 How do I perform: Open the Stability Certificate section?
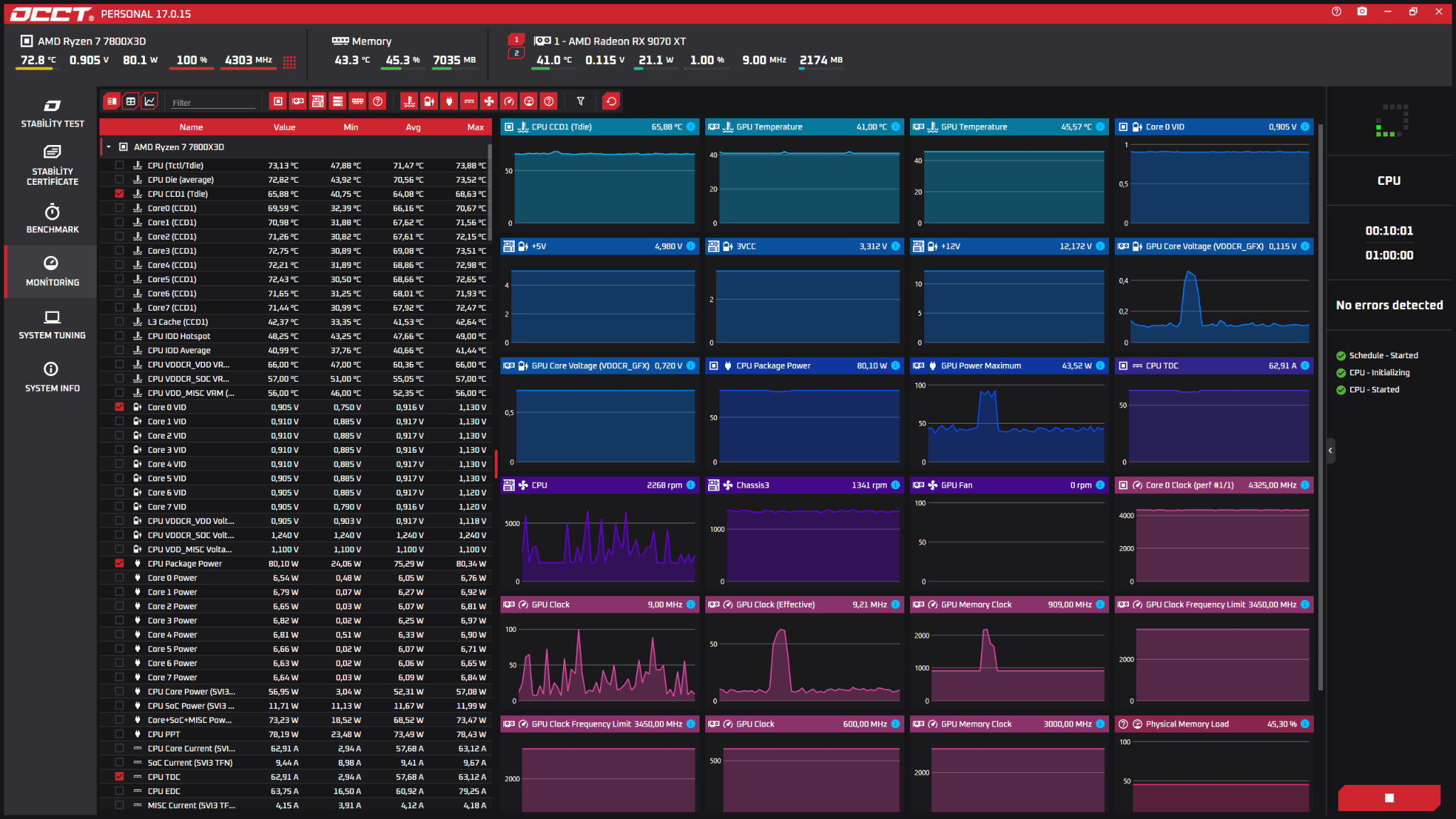point(52,165)
